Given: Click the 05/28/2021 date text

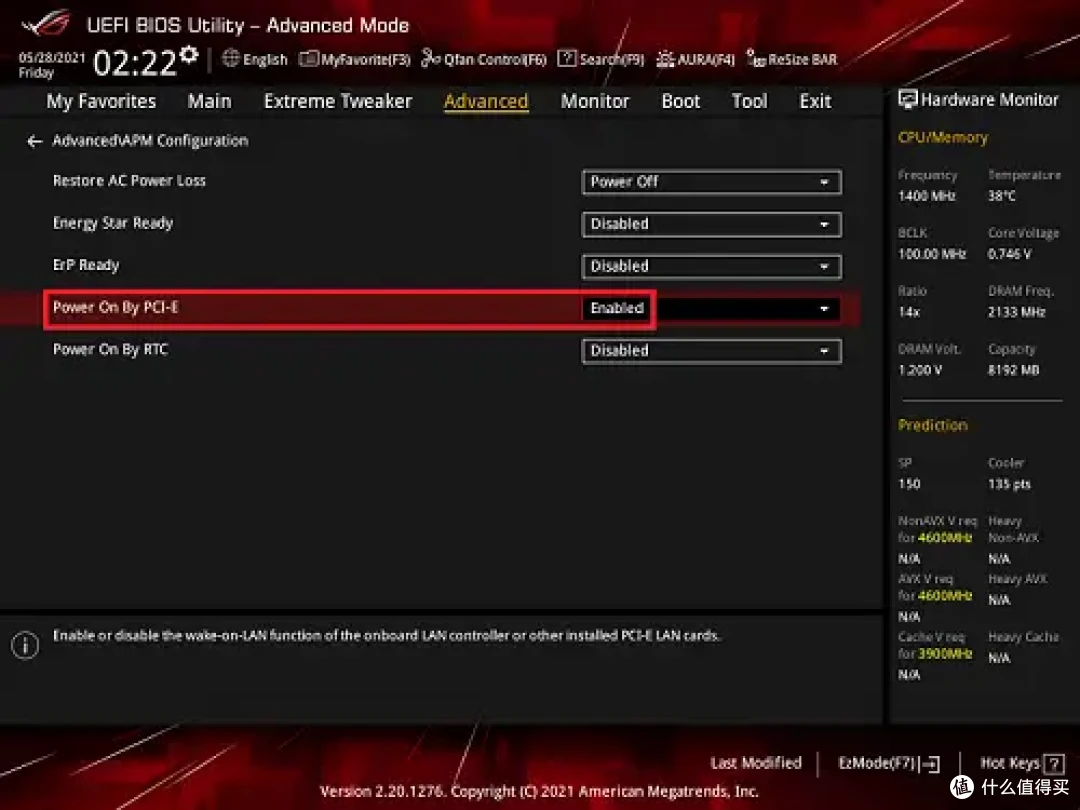Looking at the screenshot, I should 52,57.
